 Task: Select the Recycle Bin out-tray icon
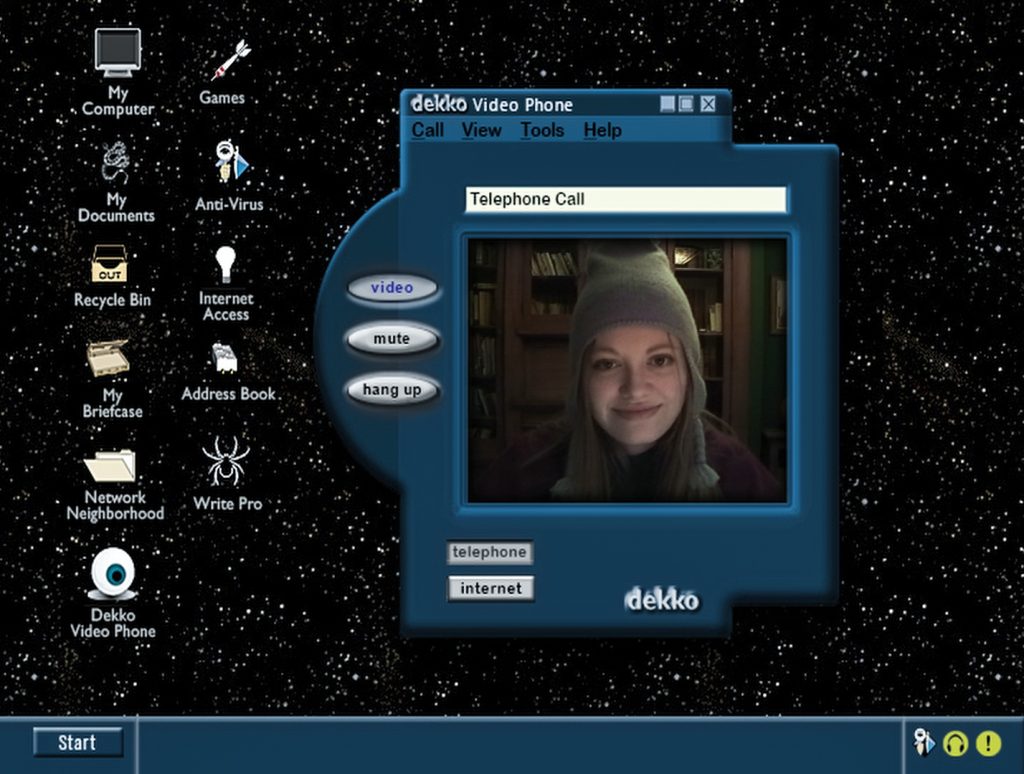[110, 264]
